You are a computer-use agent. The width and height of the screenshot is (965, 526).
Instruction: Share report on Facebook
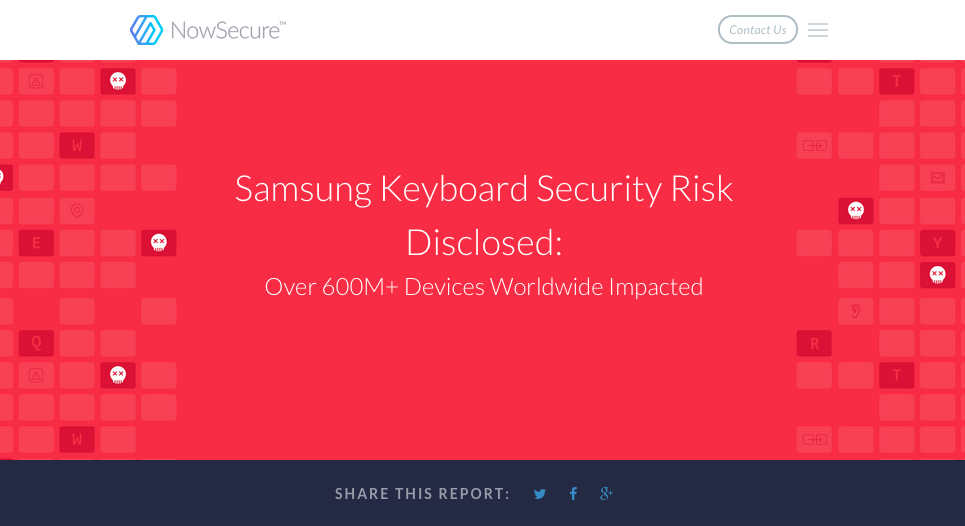(x=573, y=493)
